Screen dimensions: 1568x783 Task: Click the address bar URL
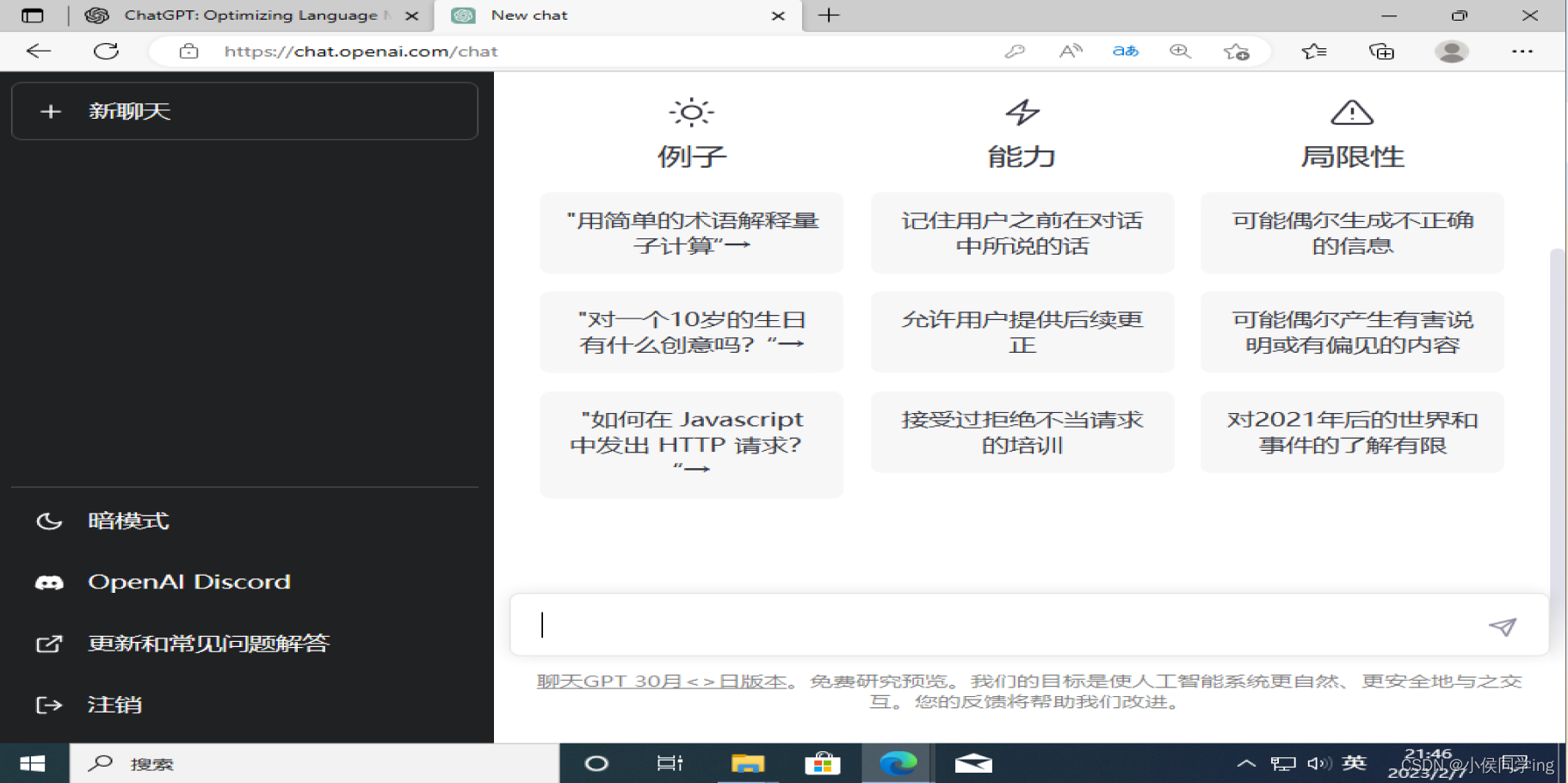point(361,52)
